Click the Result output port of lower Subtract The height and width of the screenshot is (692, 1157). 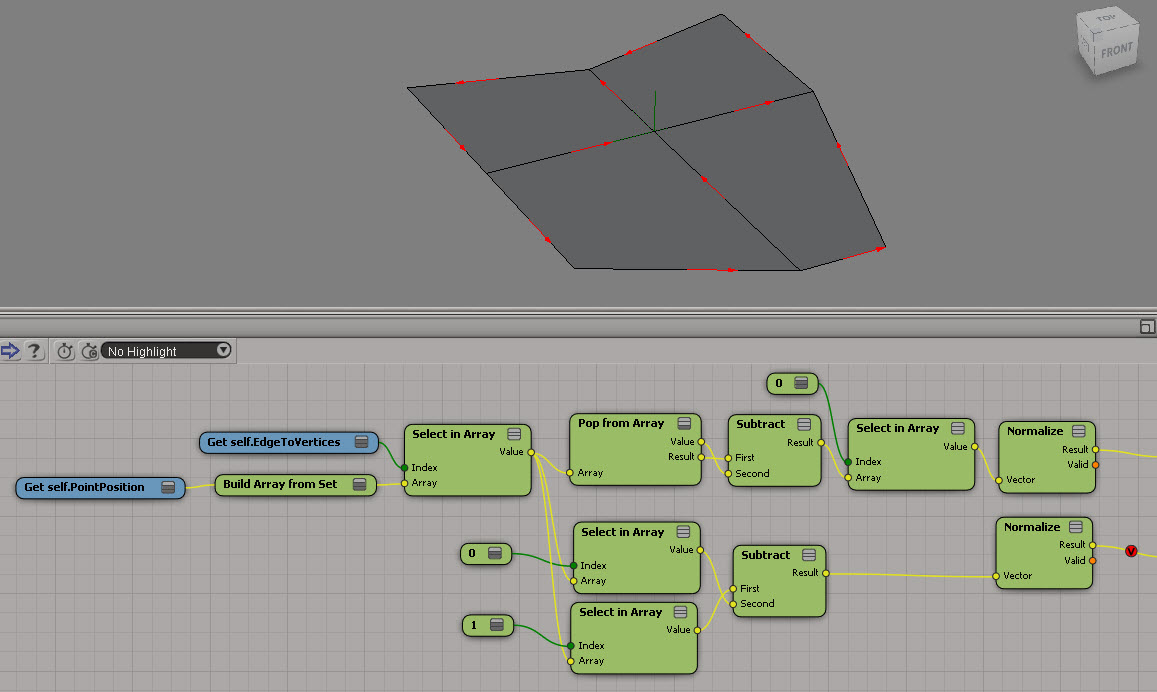click(825, 573)
